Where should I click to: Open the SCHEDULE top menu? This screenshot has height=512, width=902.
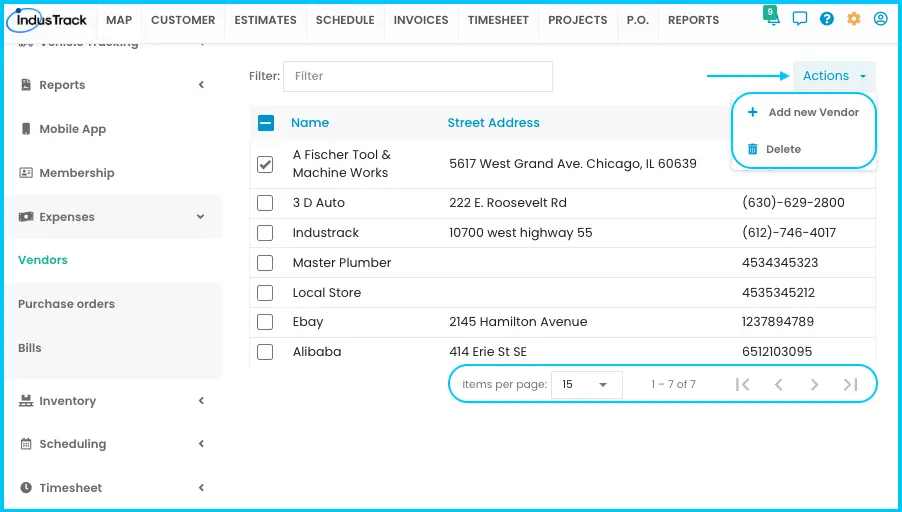[x=345, y=20]
